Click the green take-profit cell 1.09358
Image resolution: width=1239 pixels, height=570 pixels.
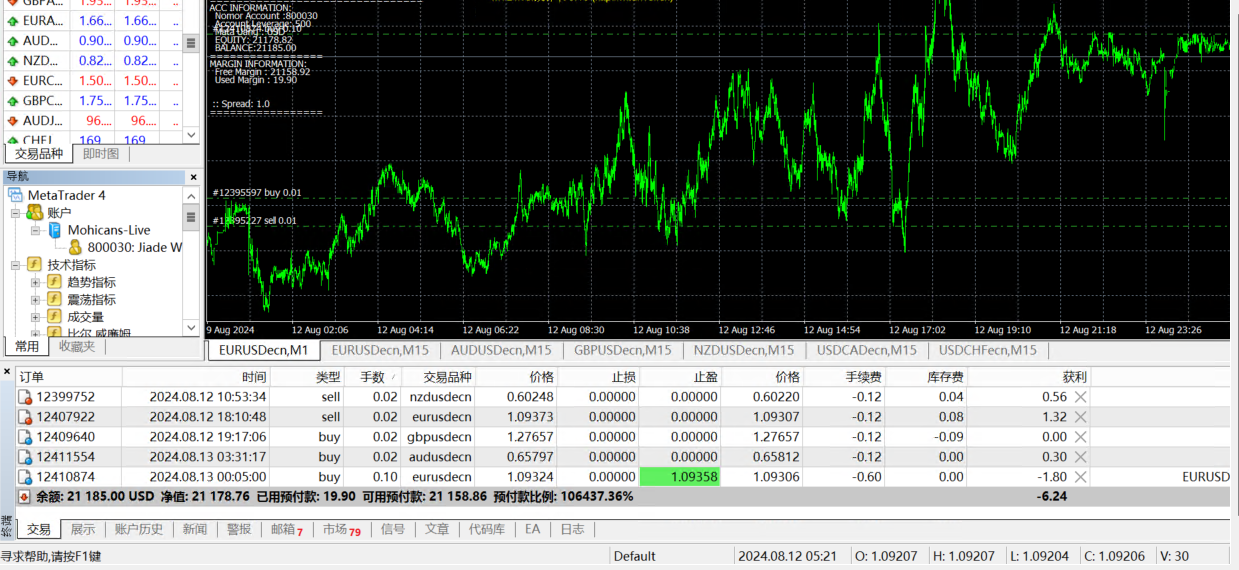tap(680, 477)
